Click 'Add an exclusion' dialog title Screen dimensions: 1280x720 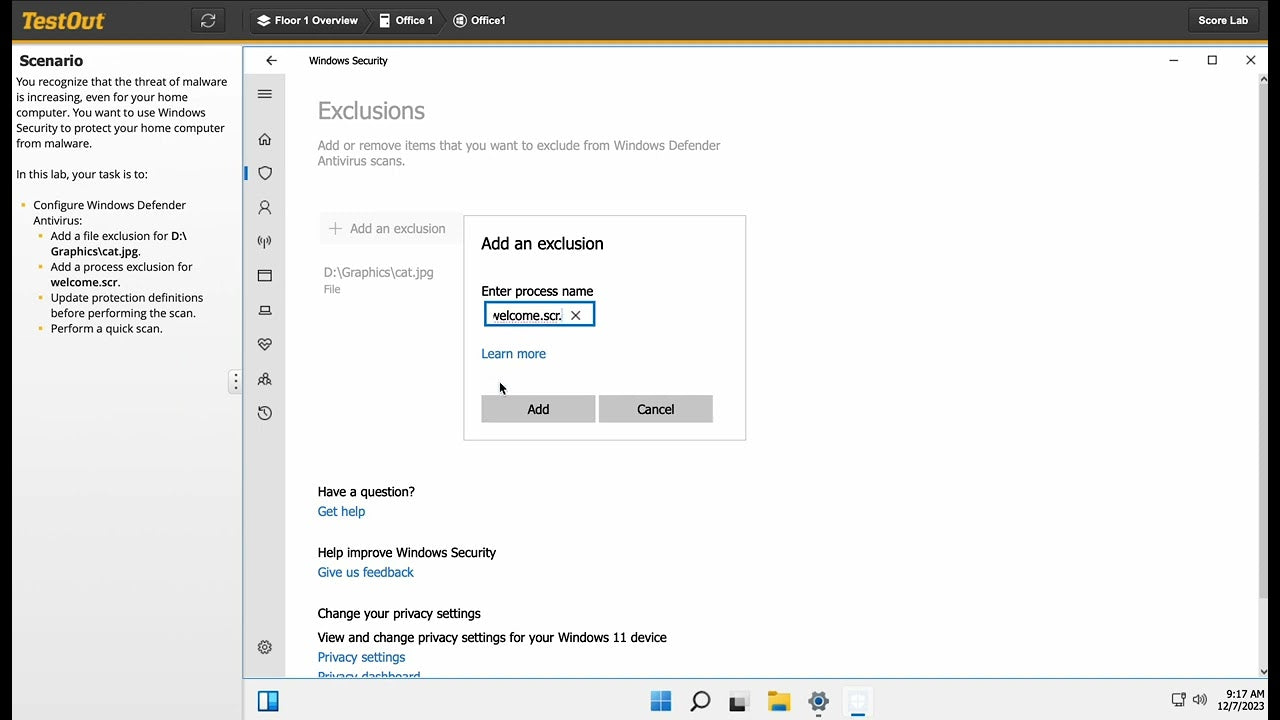[x=542, y=244]
